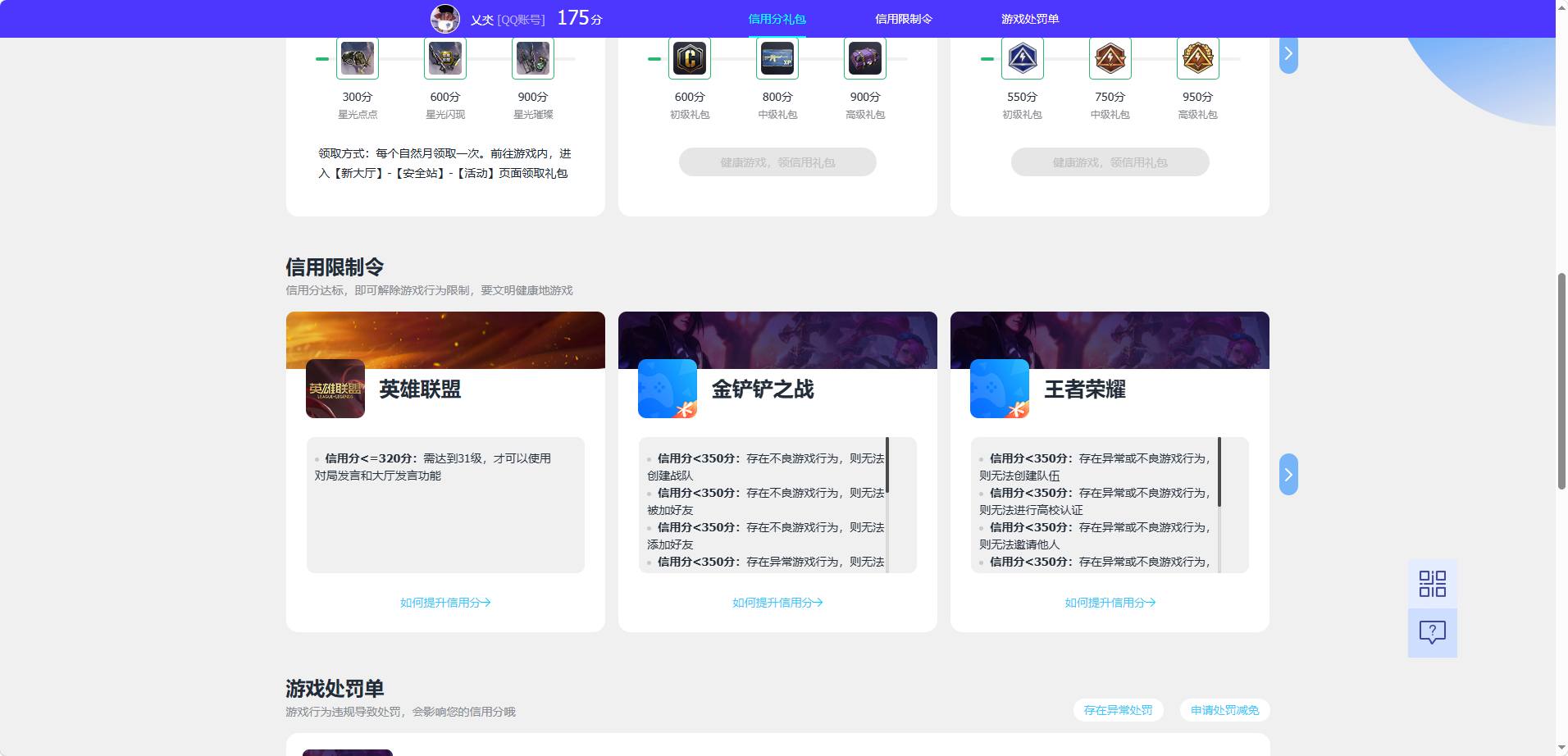Click the 金铲铲之战 restriction list scrollbar
The height and width of the screenshot is (756, 1568).
pos(887,465)
